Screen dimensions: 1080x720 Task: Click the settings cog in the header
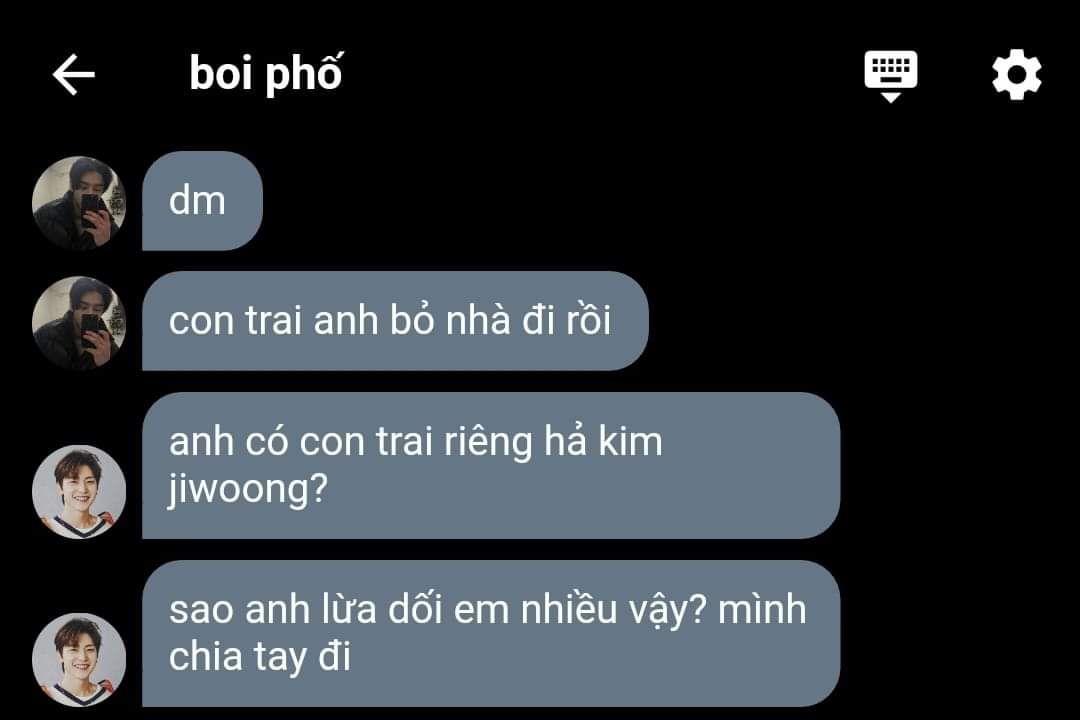point(1017,74)
